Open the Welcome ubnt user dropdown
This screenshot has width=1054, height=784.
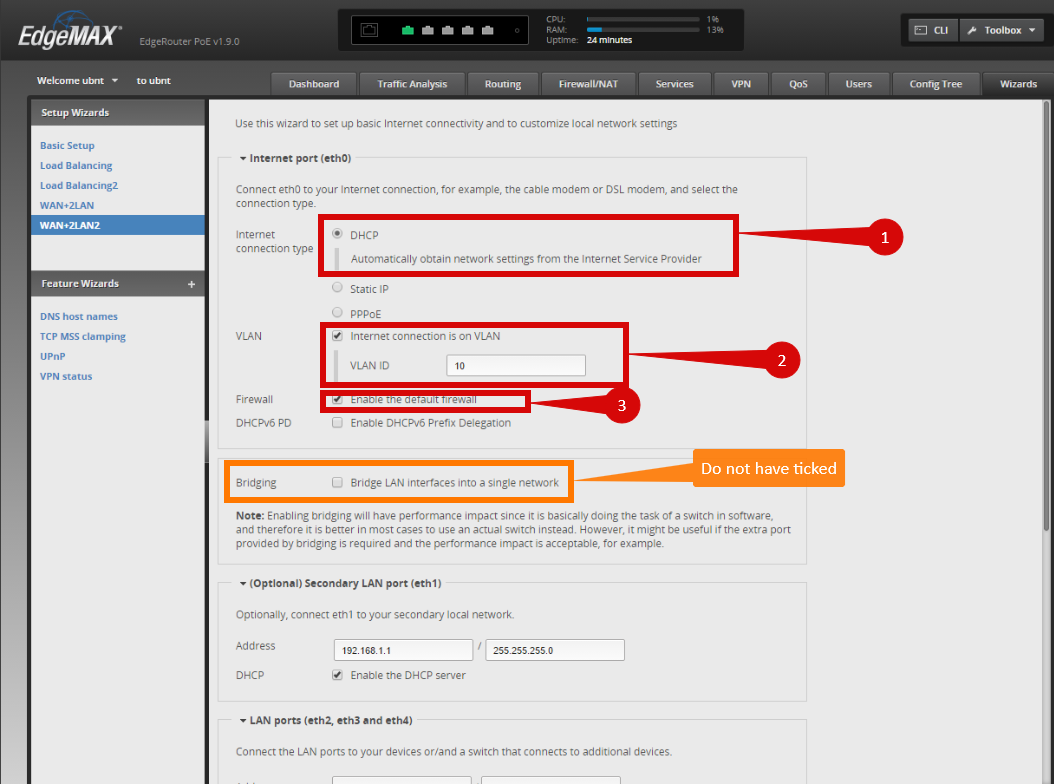click(78, 80)
